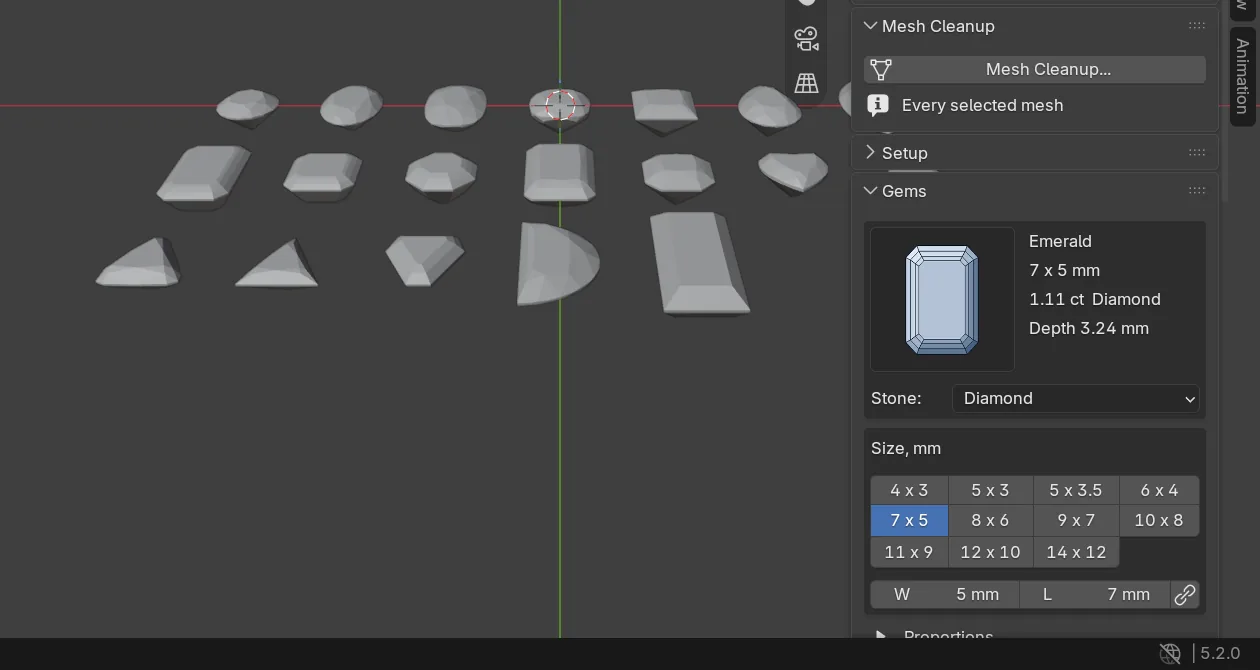Click the info icon beside Every selected mesh
1260x670 pixels.
tap(878, 105)
